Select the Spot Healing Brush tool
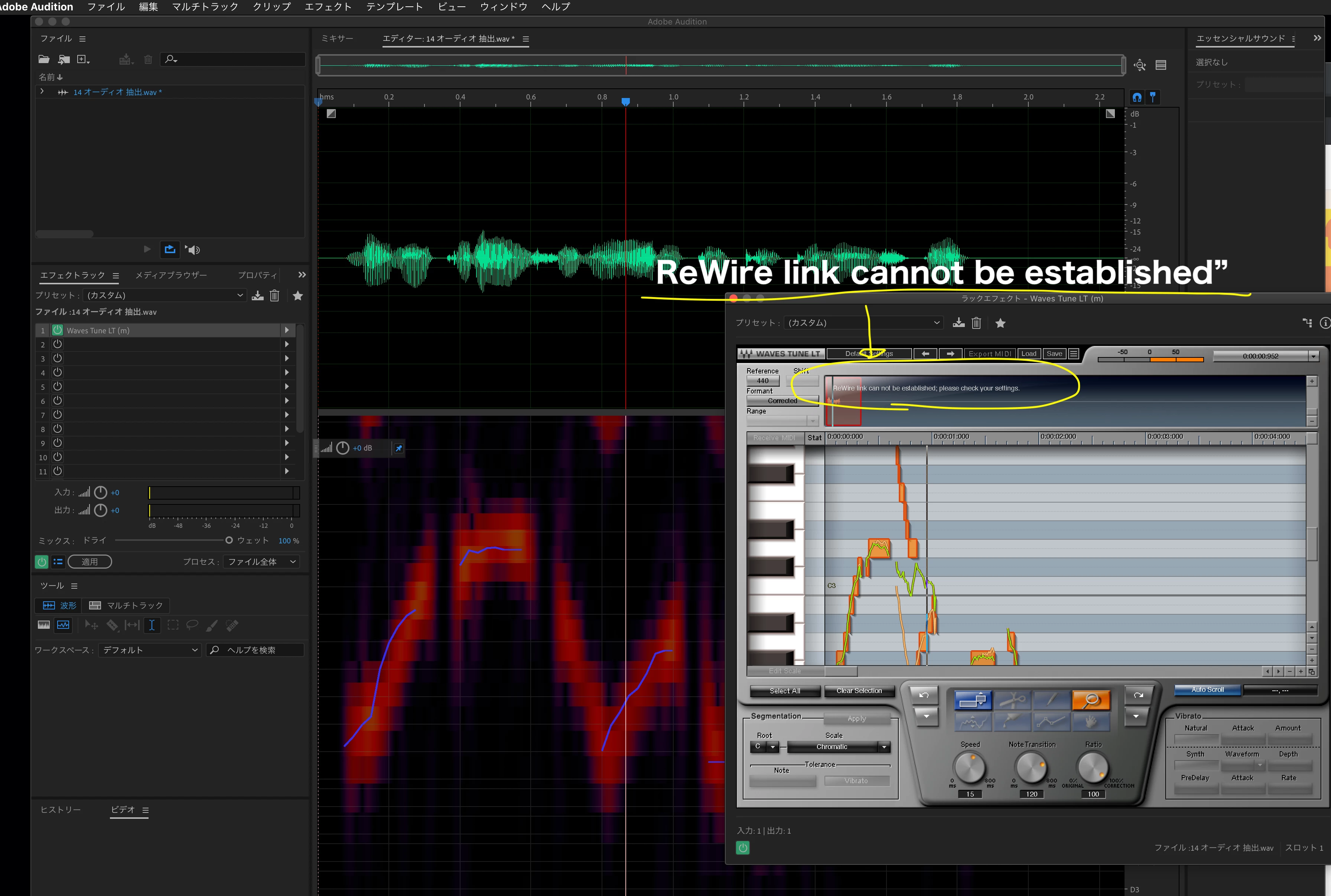 (x=232, y=625)
